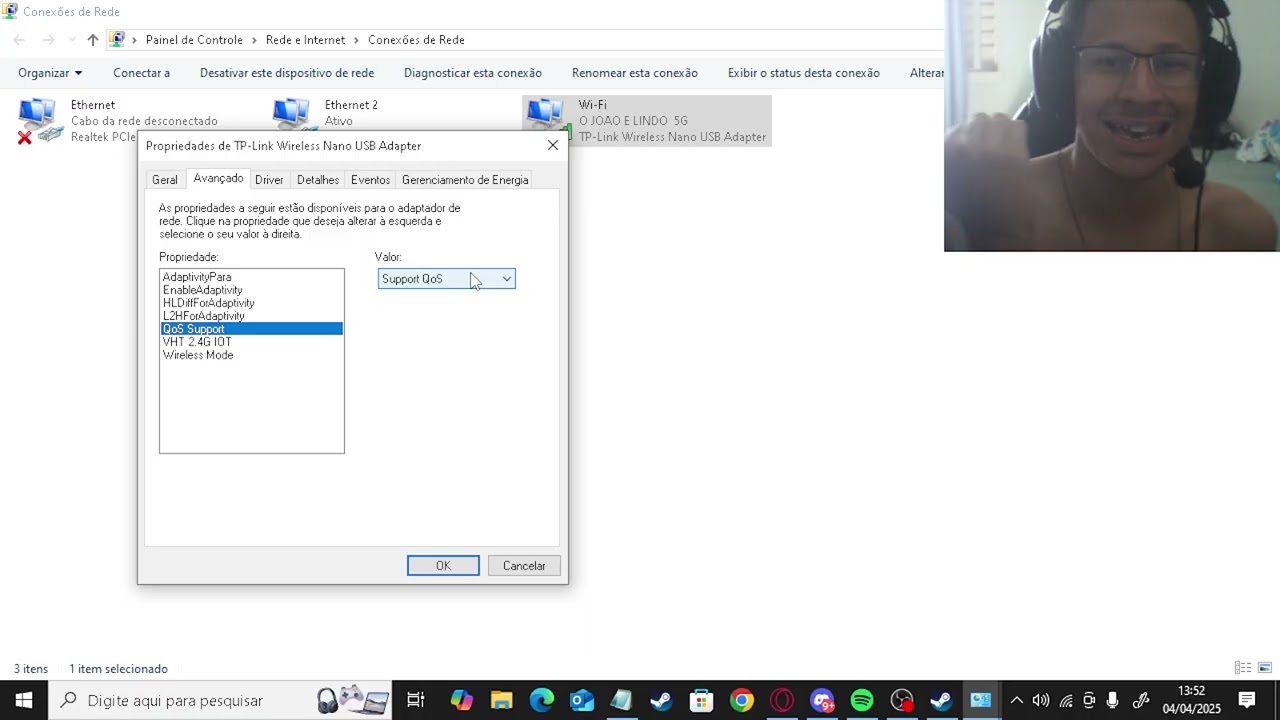Open Task View on taskbar
Screen dimensions: 1280x720
416,700
